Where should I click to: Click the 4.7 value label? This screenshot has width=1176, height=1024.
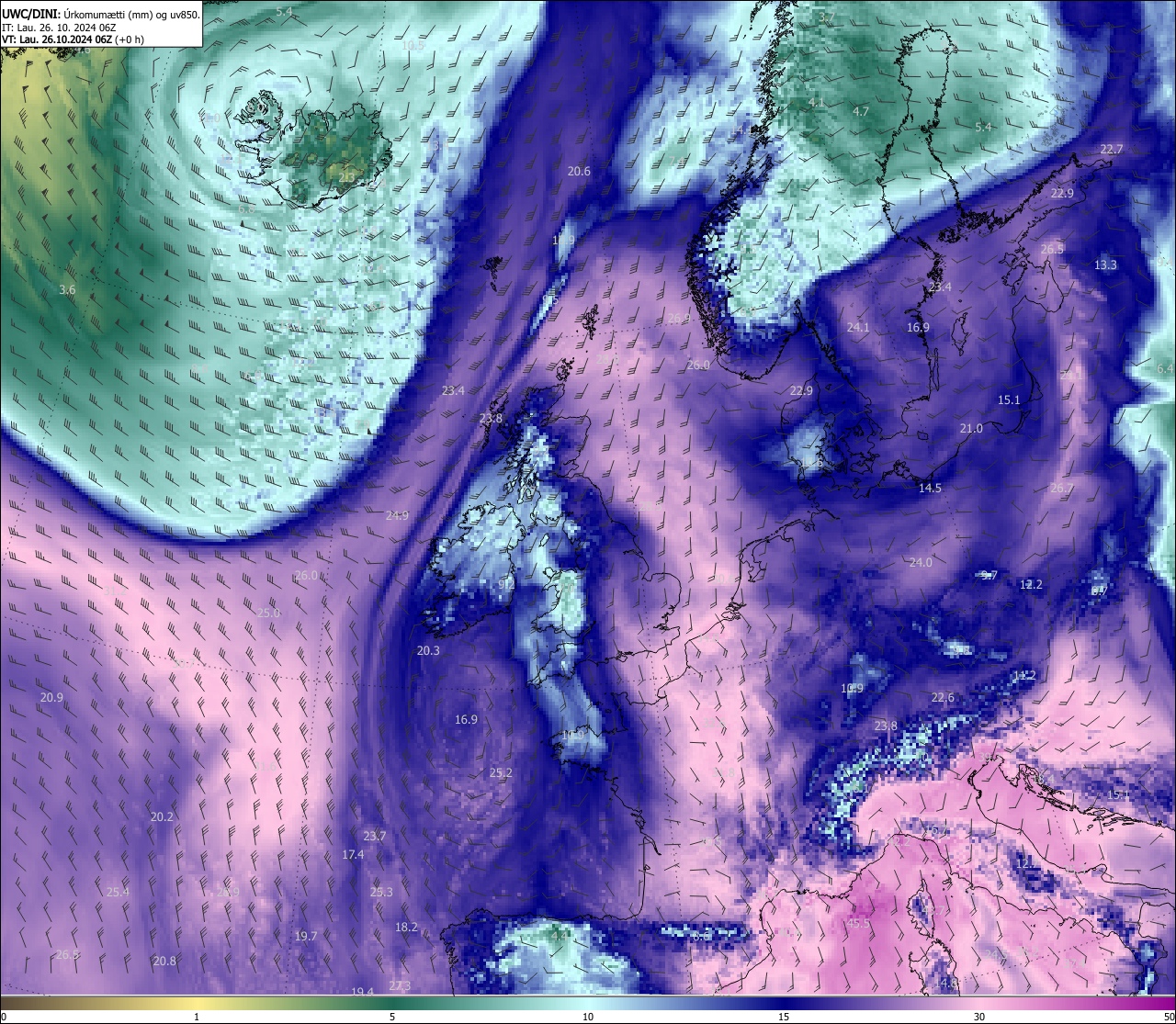coord(861,112)
